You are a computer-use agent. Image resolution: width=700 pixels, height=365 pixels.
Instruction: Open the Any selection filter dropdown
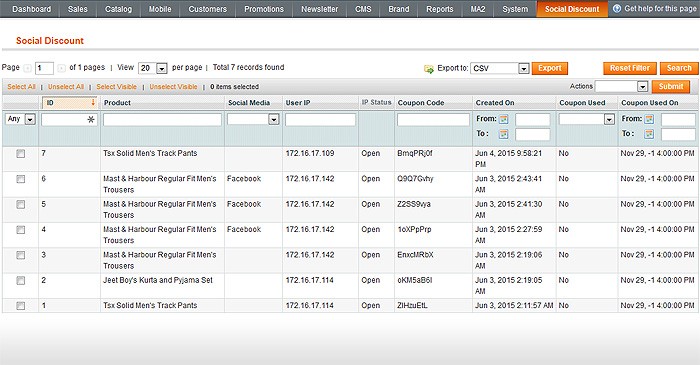[20, 119]
